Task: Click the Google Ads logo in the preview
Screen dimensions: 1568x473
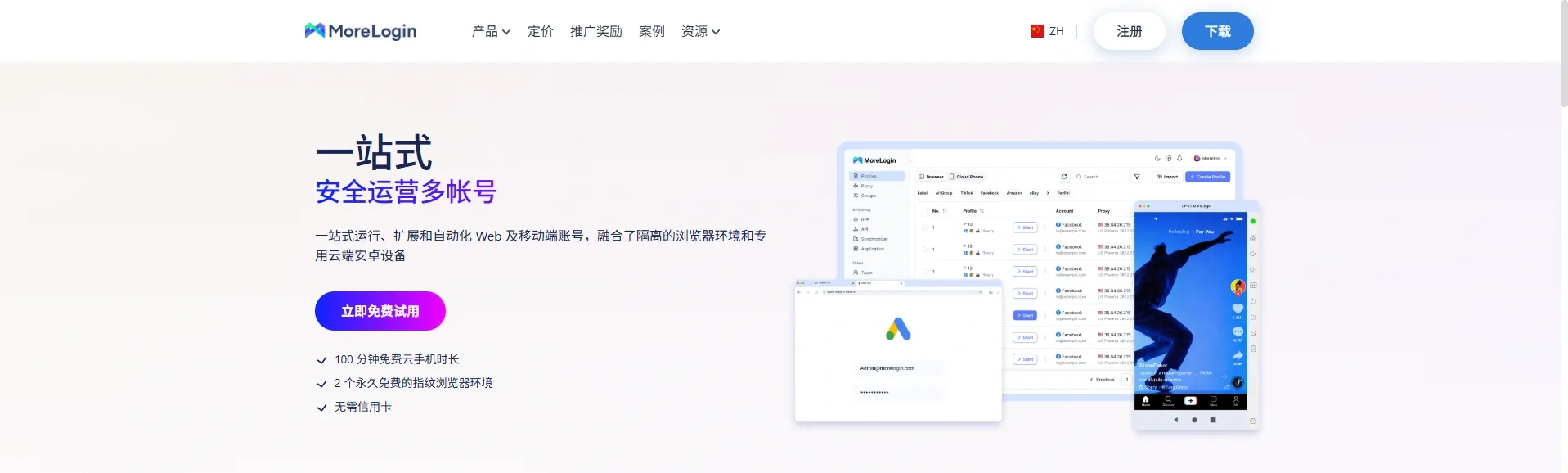Action: (898, 329)
